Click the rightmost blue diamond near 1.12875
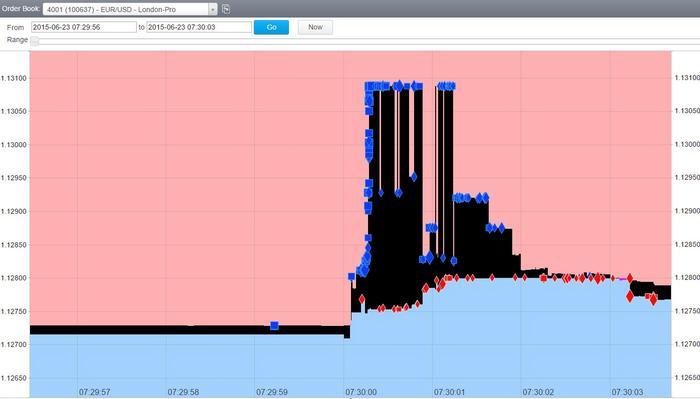 click(501, 228)
